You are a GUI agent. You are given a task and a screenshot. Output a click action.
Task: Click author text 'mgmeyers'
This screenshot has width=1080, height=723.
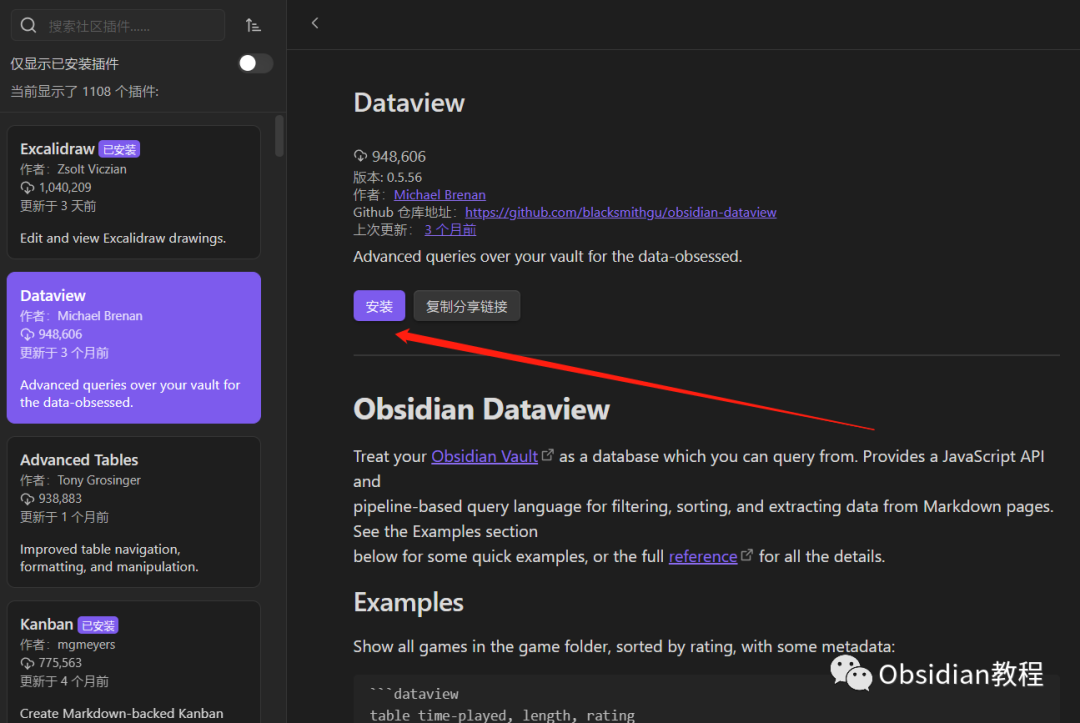click(x=86, y=645)
